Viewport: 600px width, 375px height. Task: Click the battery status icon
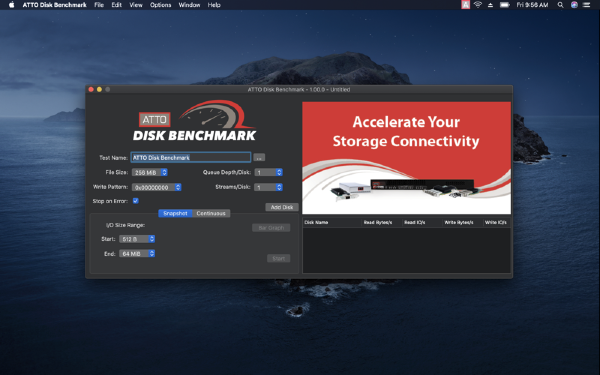click(x=505, y=5)
